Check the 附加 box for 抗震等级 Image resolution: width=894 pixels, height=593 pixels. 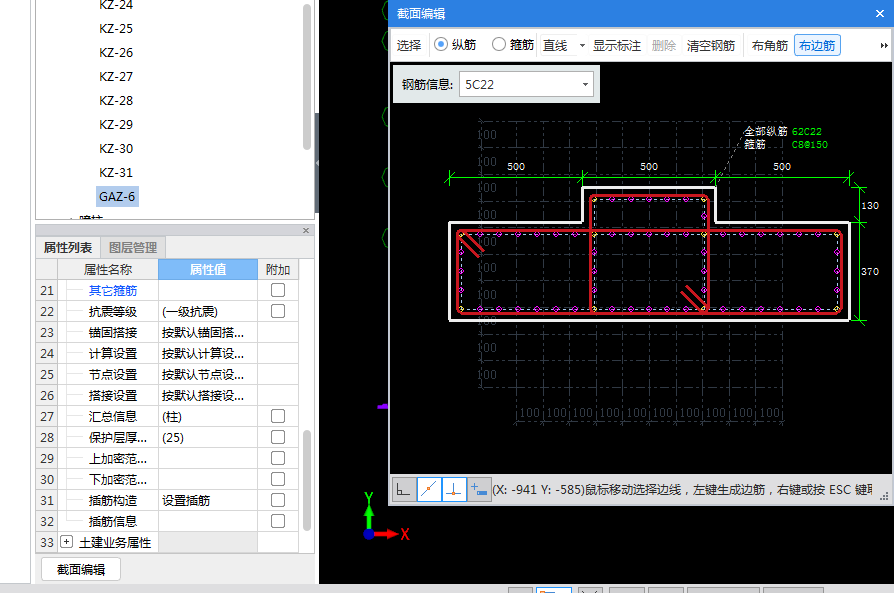click(x=278, y=311)
